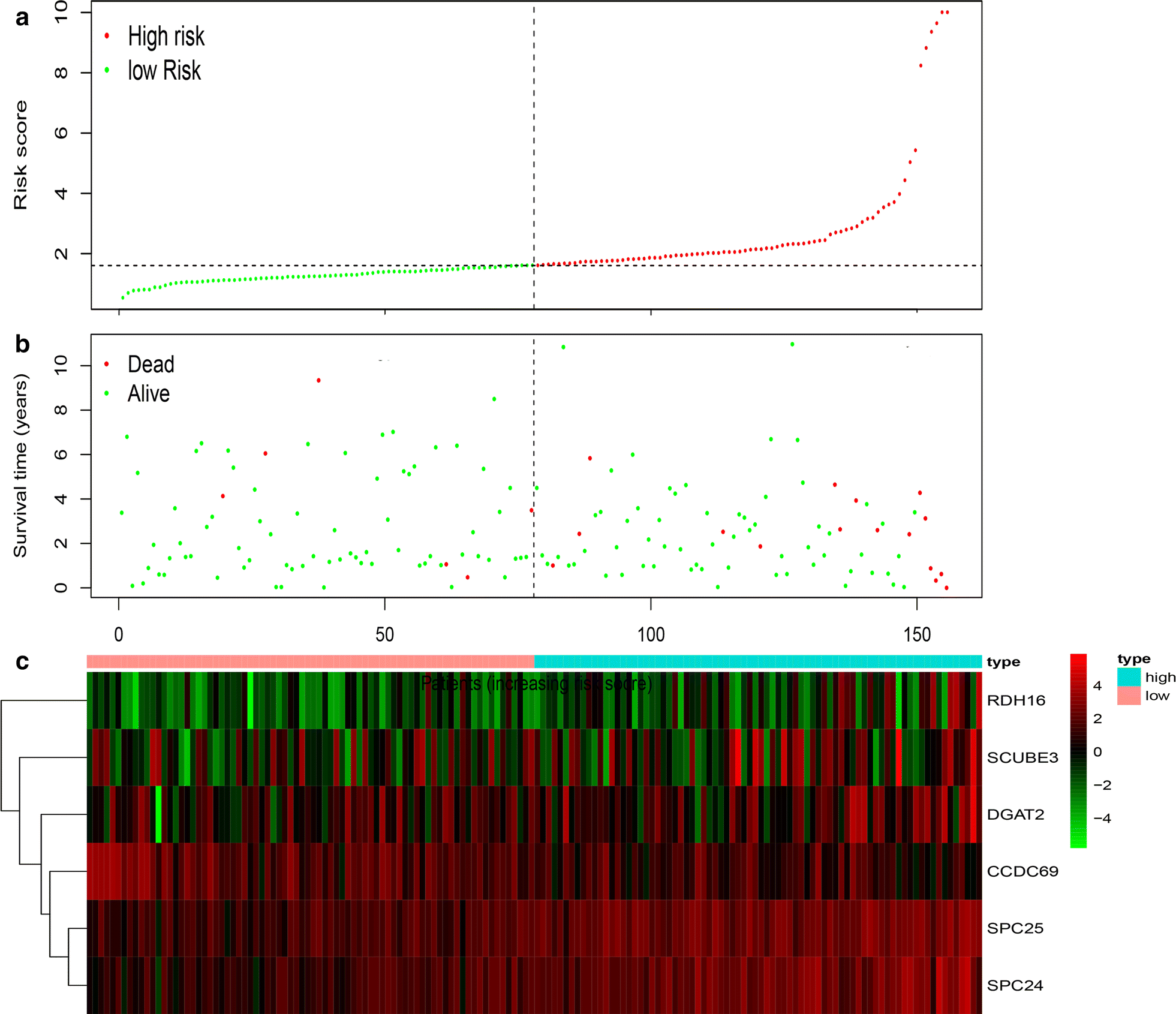
Task: Click the 'Risk score' y-axis title
Action: [20, 155]
